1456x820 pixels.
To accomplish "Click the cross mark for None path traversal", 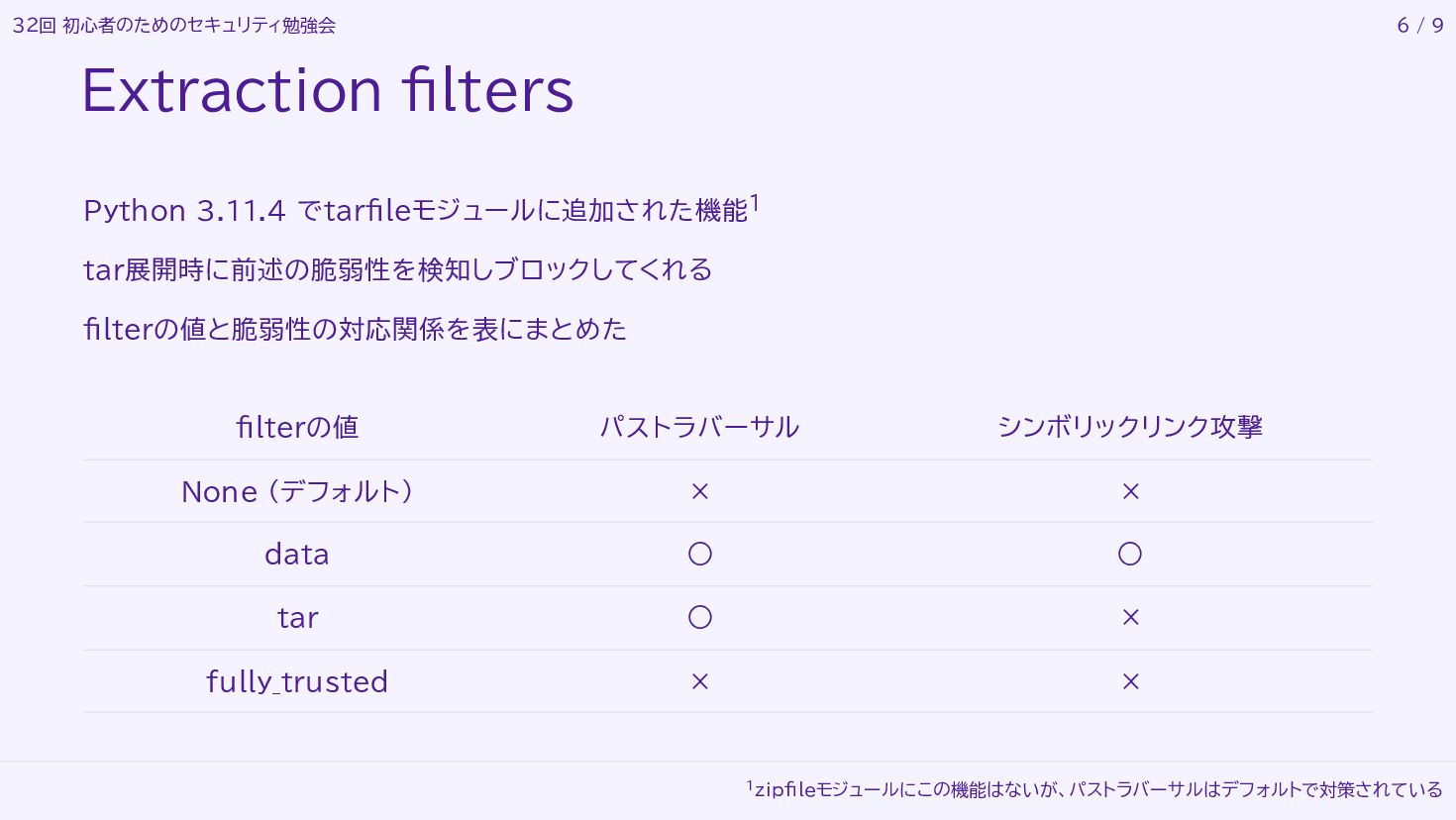I will (x=699, y=491).
